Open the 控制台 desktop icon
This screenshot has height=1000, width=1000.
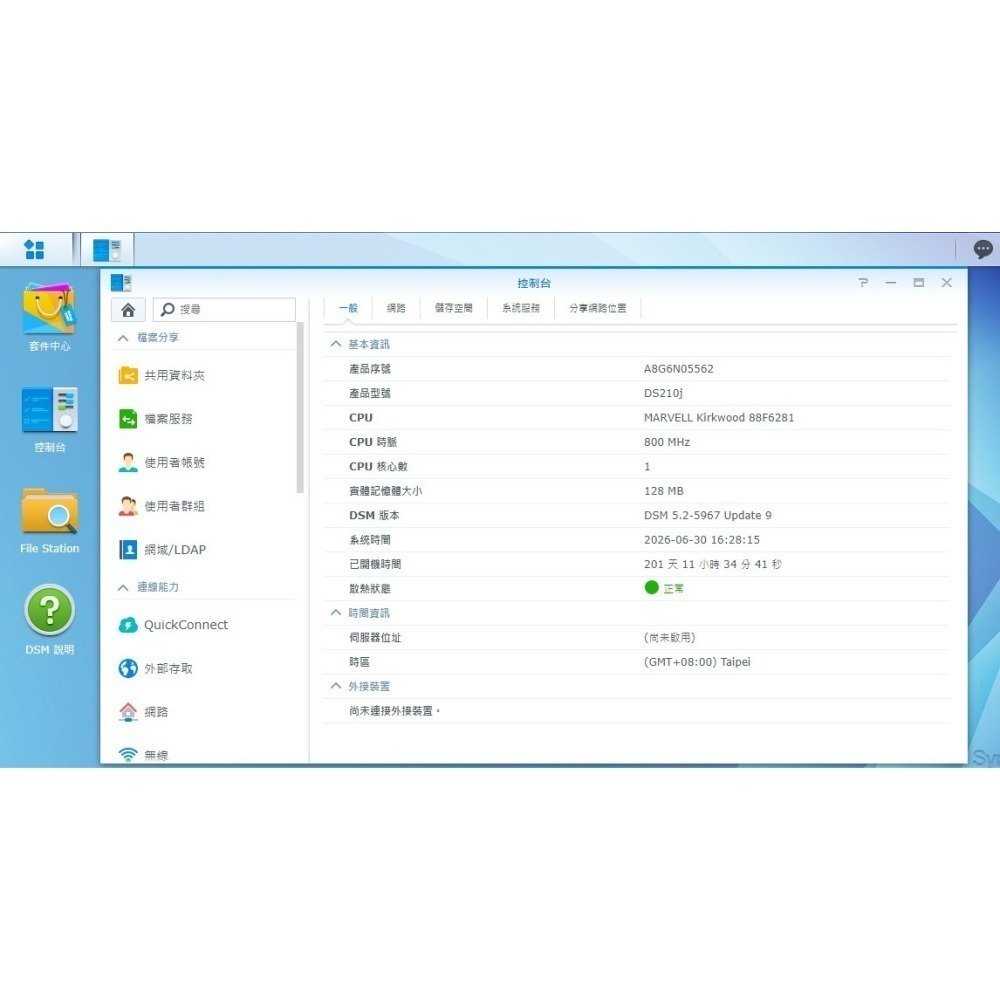[50, 409]
